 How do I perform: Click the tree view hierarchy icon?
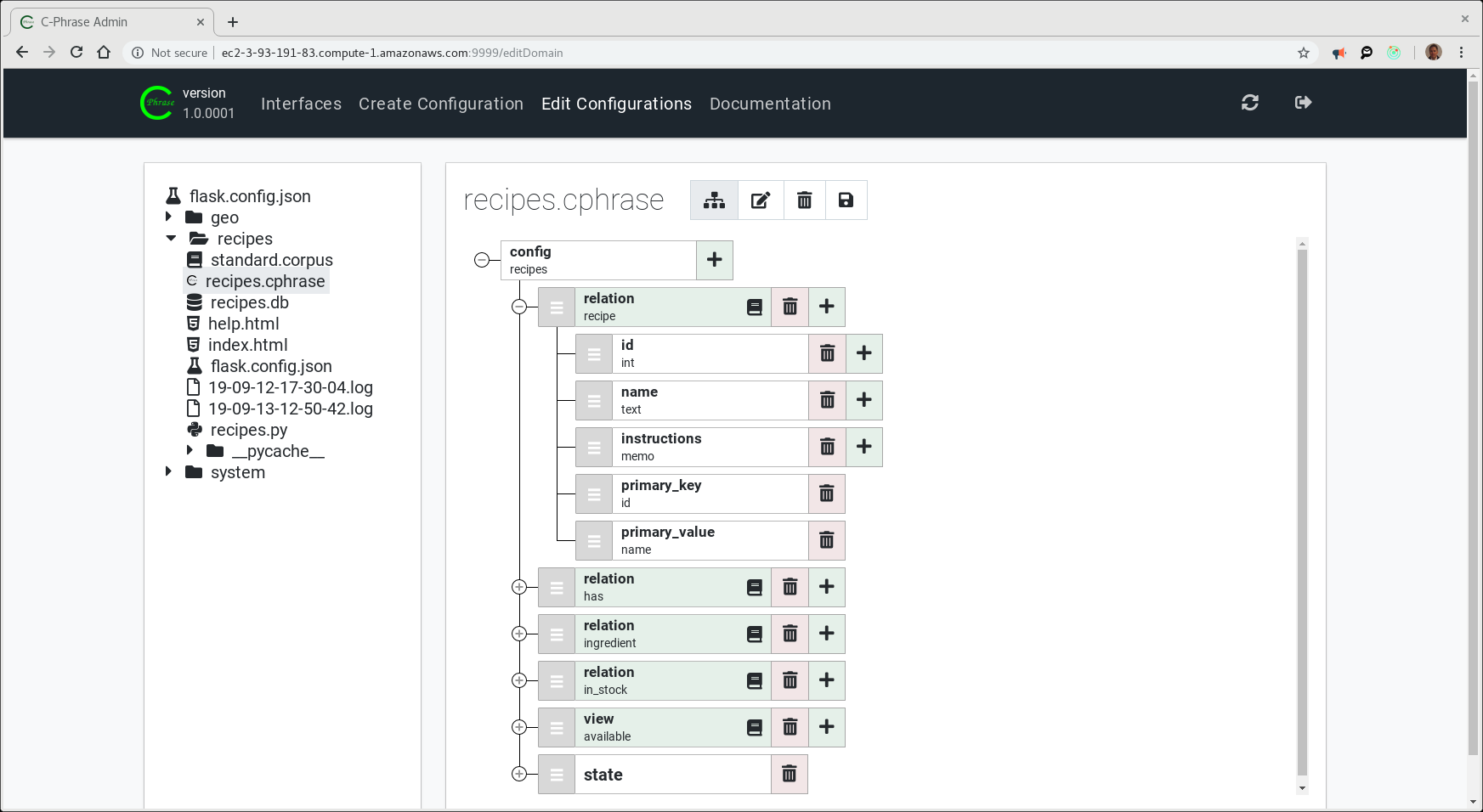(x=714, y=200)
